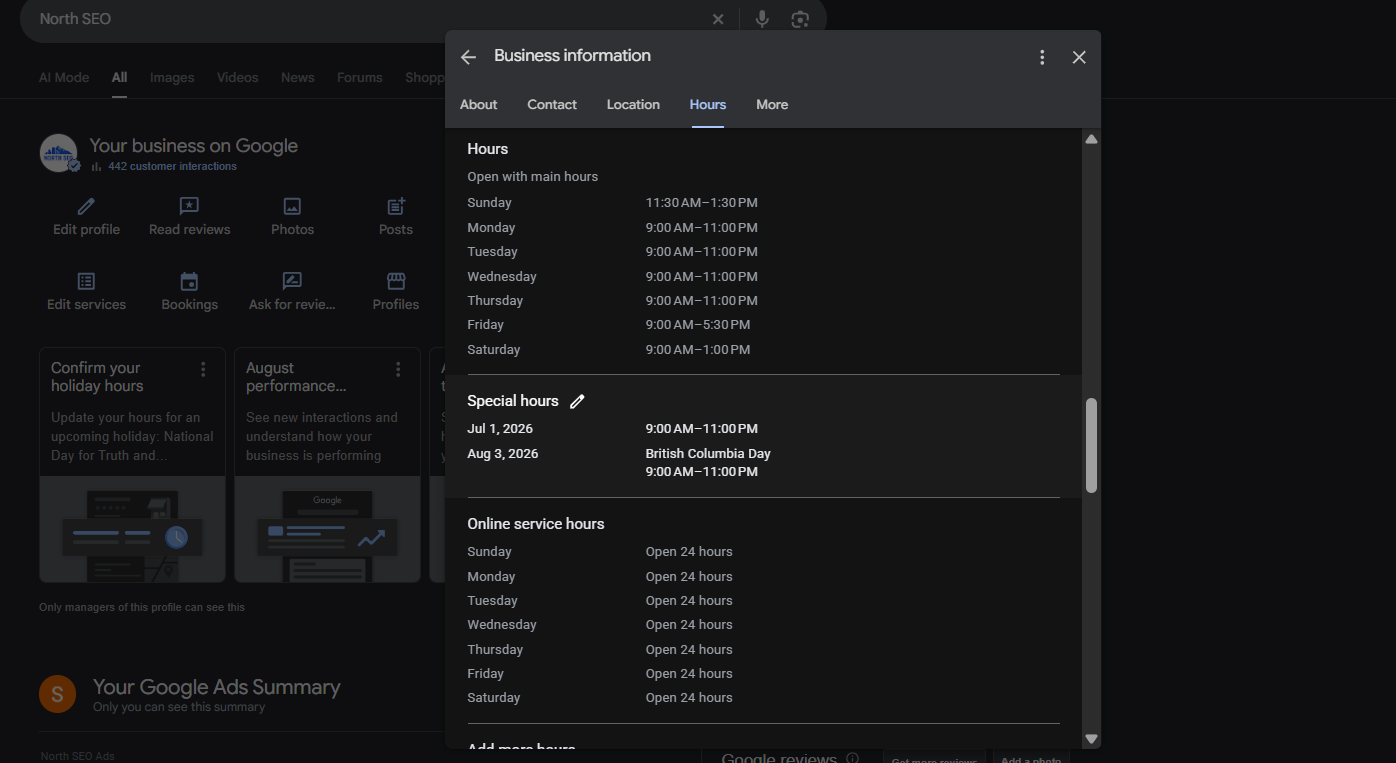The height and width of the screenshot is (763, 1396).
Task: Click the dialog's vertical scrollbar thumb
Action: click(x=1091, y=445)
